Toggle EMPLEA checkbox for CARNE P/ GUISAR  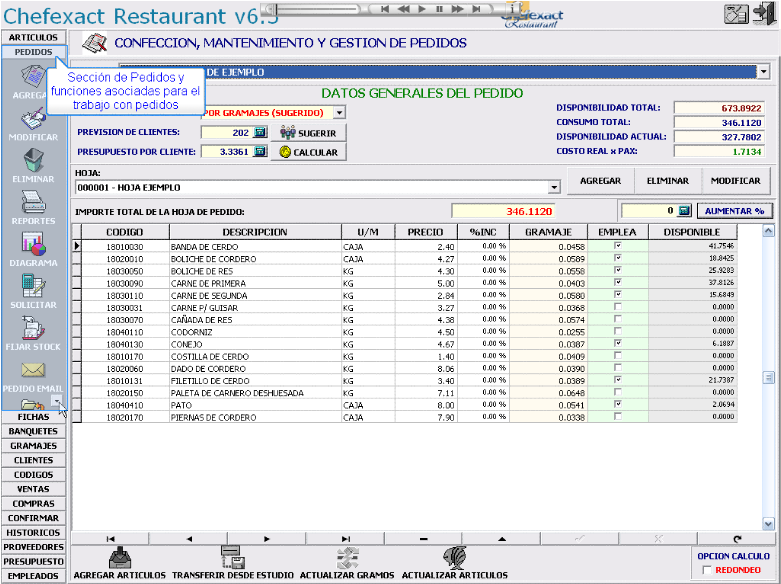[x=618, y=306]
